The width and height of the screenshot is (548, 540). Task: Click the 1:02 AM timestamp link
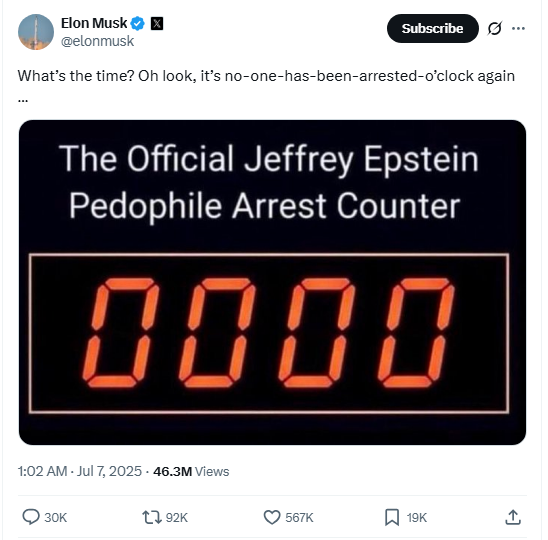click(42, 471)
